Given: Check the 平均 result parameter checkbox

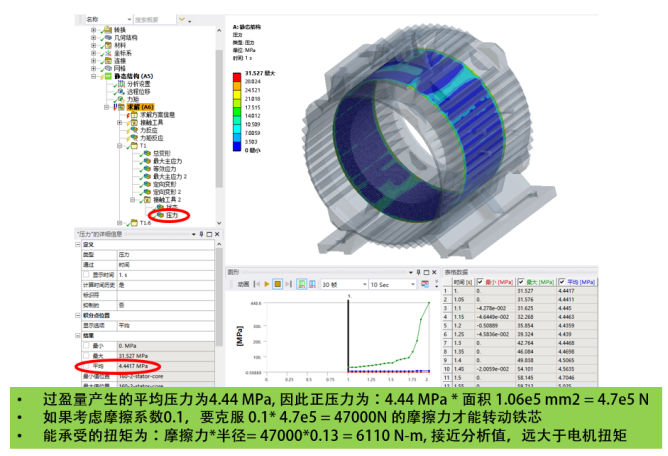Looking at the screenshot, I should coord(86,366).
